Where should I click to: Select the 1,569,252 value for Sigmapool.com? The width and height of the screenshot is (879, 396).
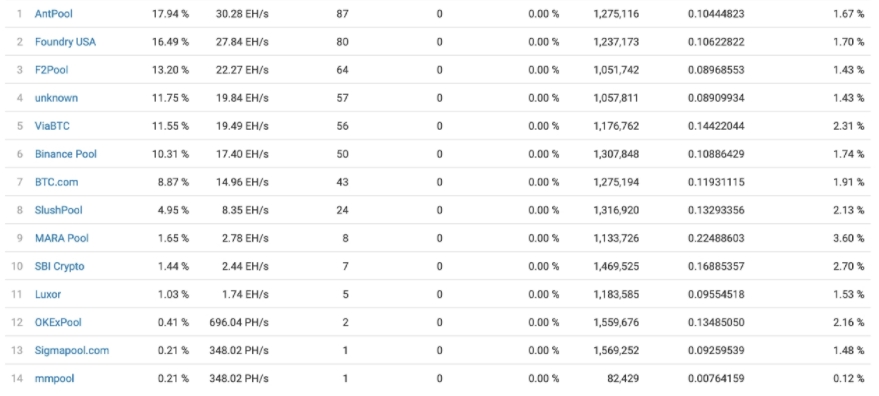click(x=616, y=351)
